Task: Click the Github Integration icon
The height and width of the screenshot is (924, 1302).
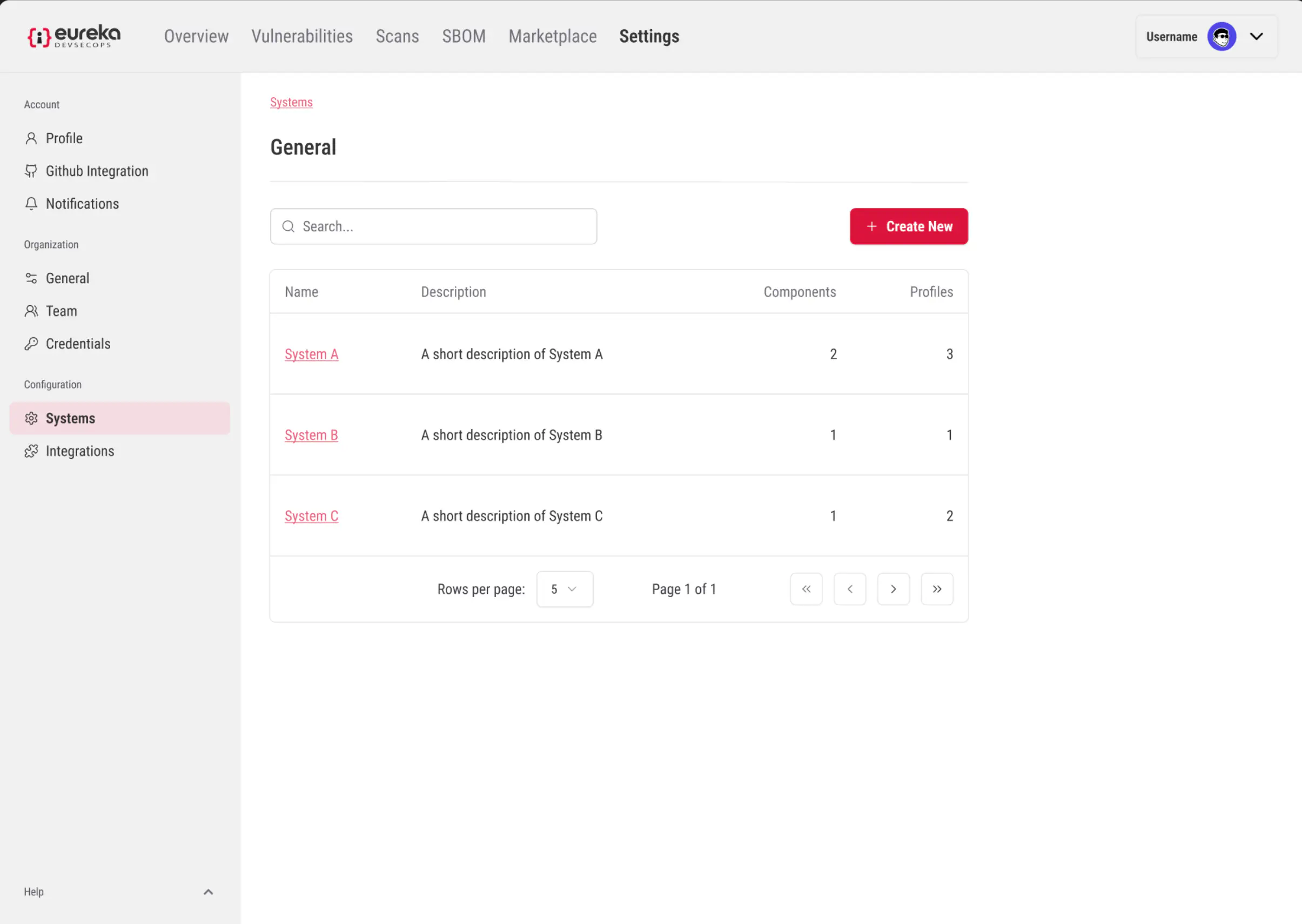Action: pos(31,171)
